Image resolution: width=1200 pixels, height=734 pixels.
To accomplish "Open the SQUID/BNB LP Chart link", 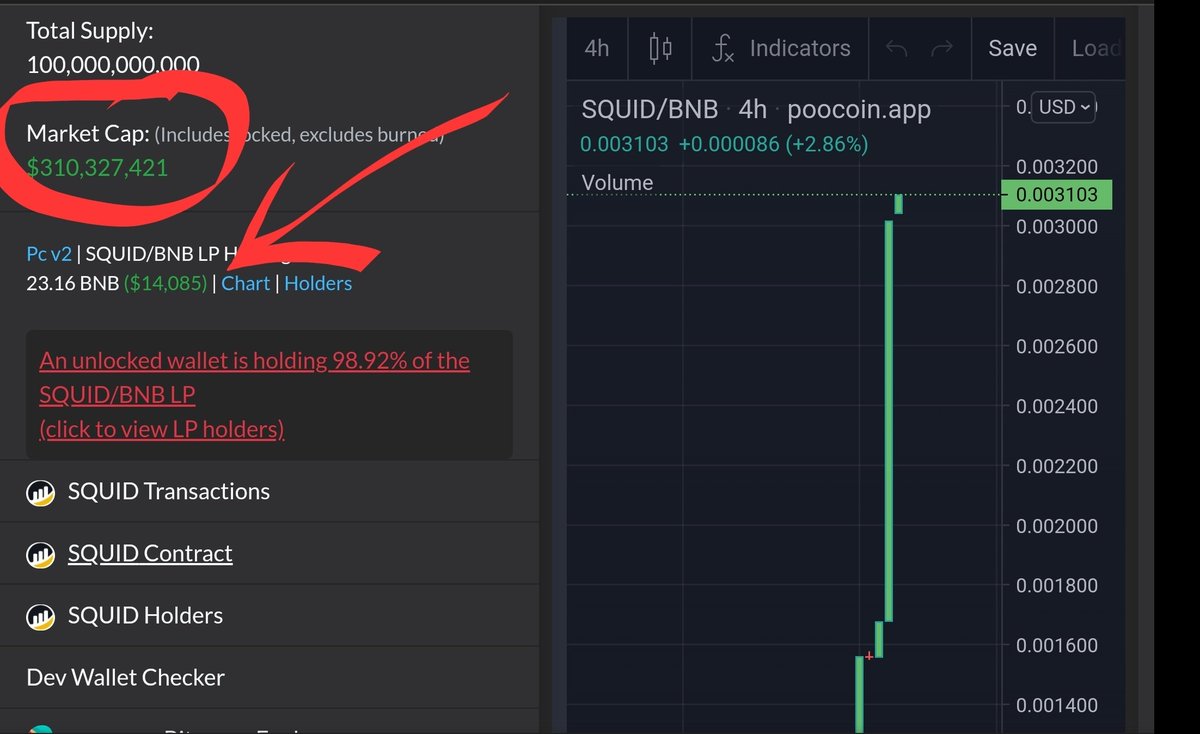I will coord(246,283).
